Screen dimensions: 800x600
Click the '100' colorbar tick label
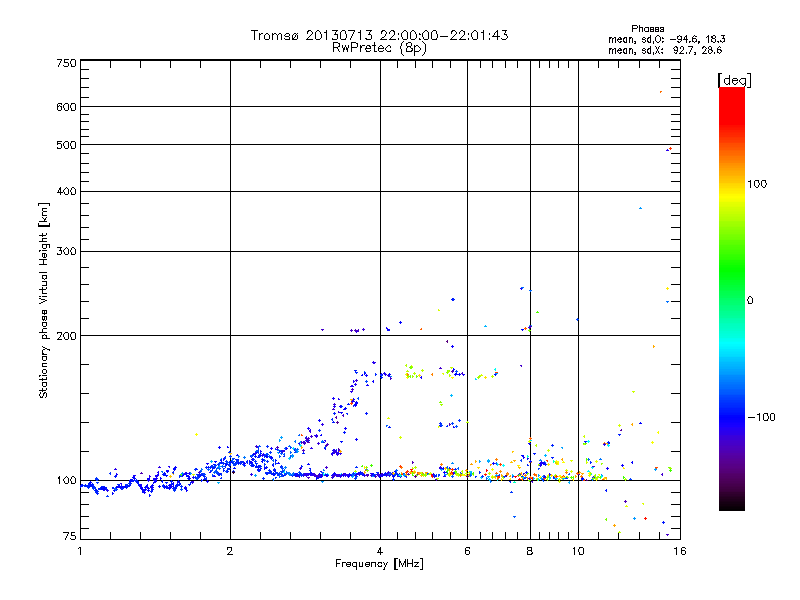pyautogui.click(x=757, y=184)
